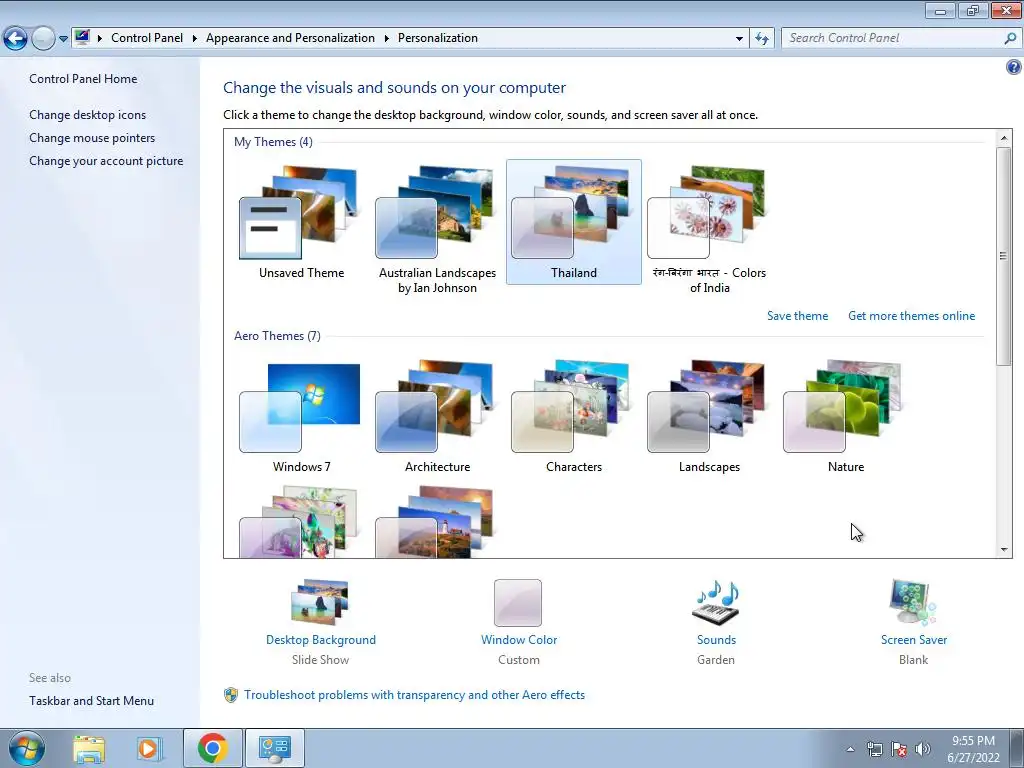
Task: Click Personalization breadcrumb item
Action: click(438, 38)
